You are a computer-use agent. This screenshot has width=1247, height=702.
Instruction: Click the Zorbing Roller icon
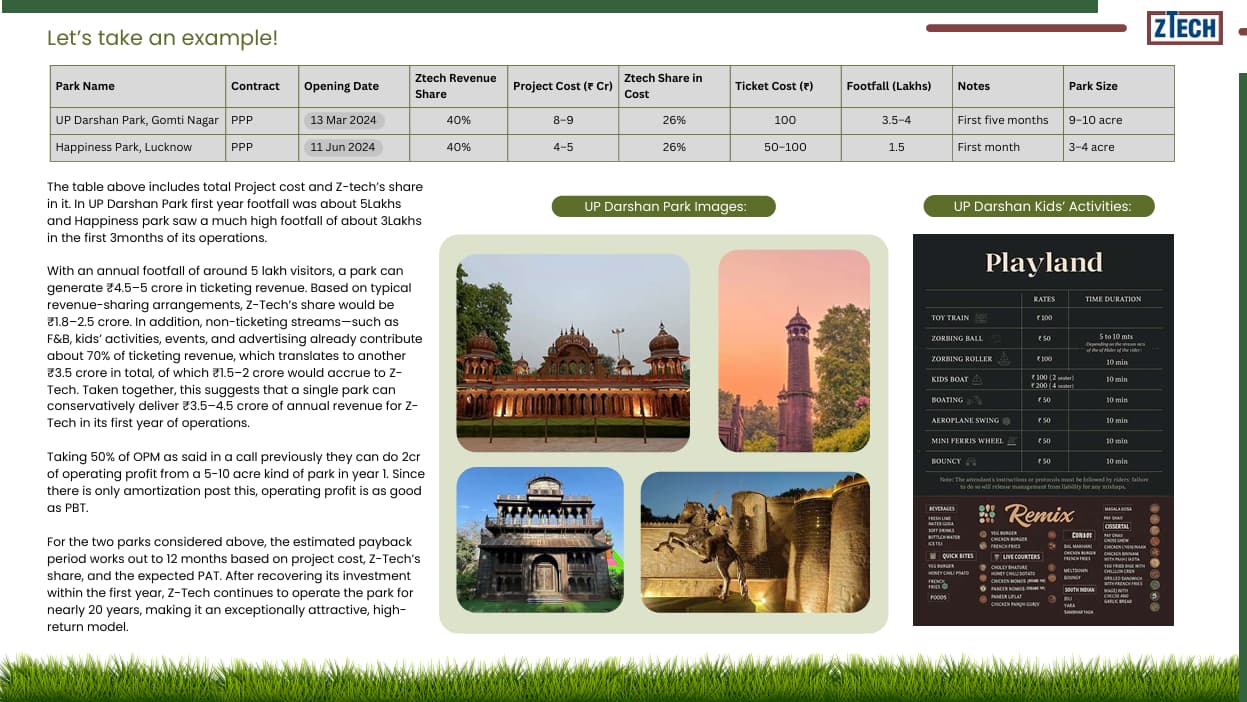coord(1002,359)
